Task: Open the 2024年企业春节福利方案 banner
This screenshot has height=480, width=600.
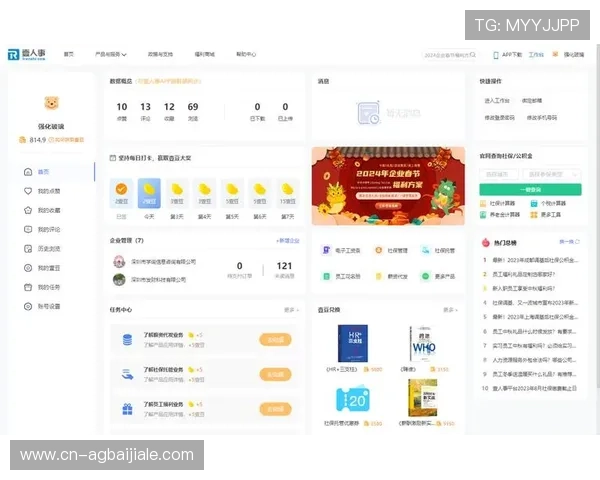Action: 388,186
